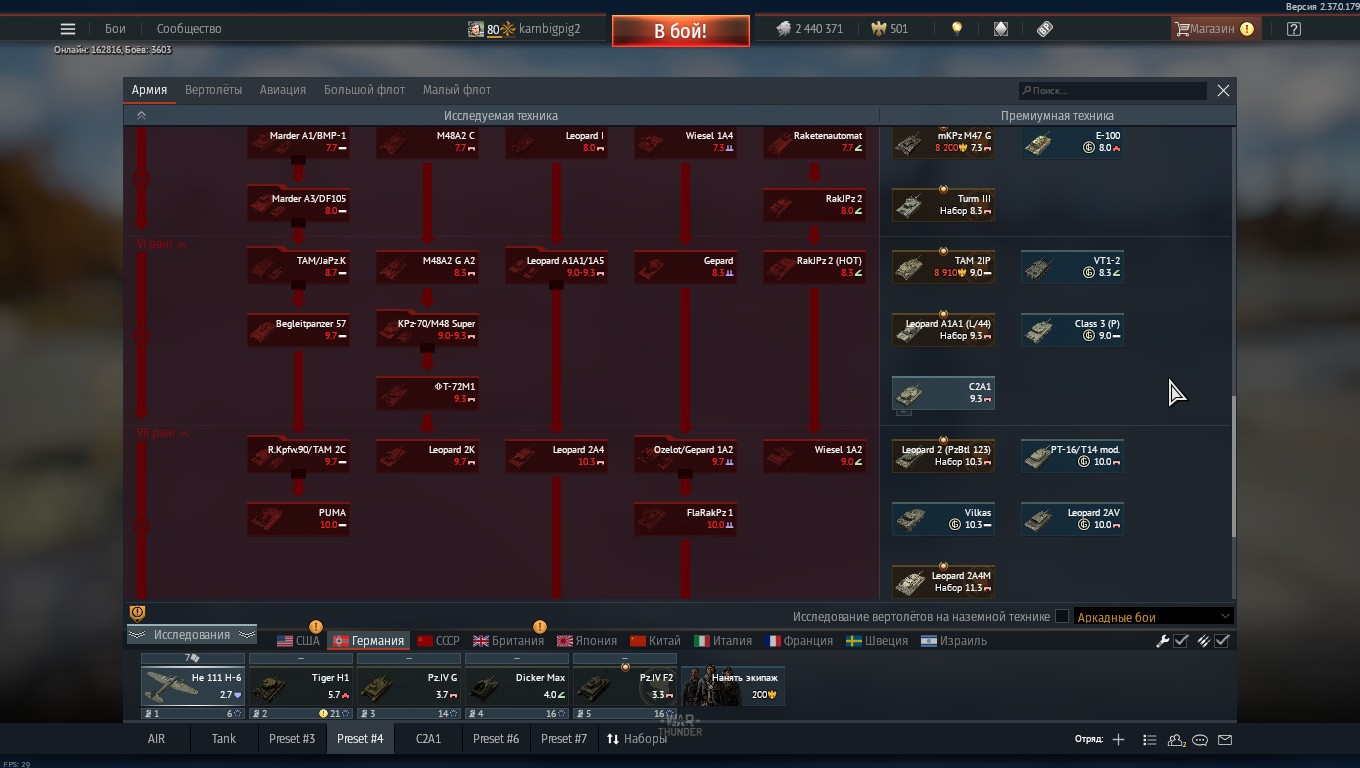Viewport: 1360px width, 768px height.
Task: Select the США nation tab
Action: pyautogui.click(x=298, y=641)
